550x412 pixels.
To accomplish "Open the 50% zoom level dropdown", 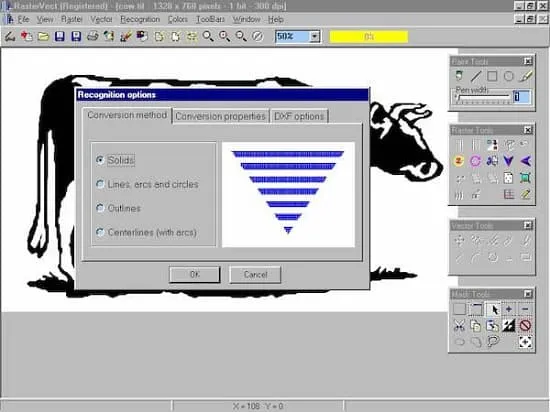I will point(315,36).
